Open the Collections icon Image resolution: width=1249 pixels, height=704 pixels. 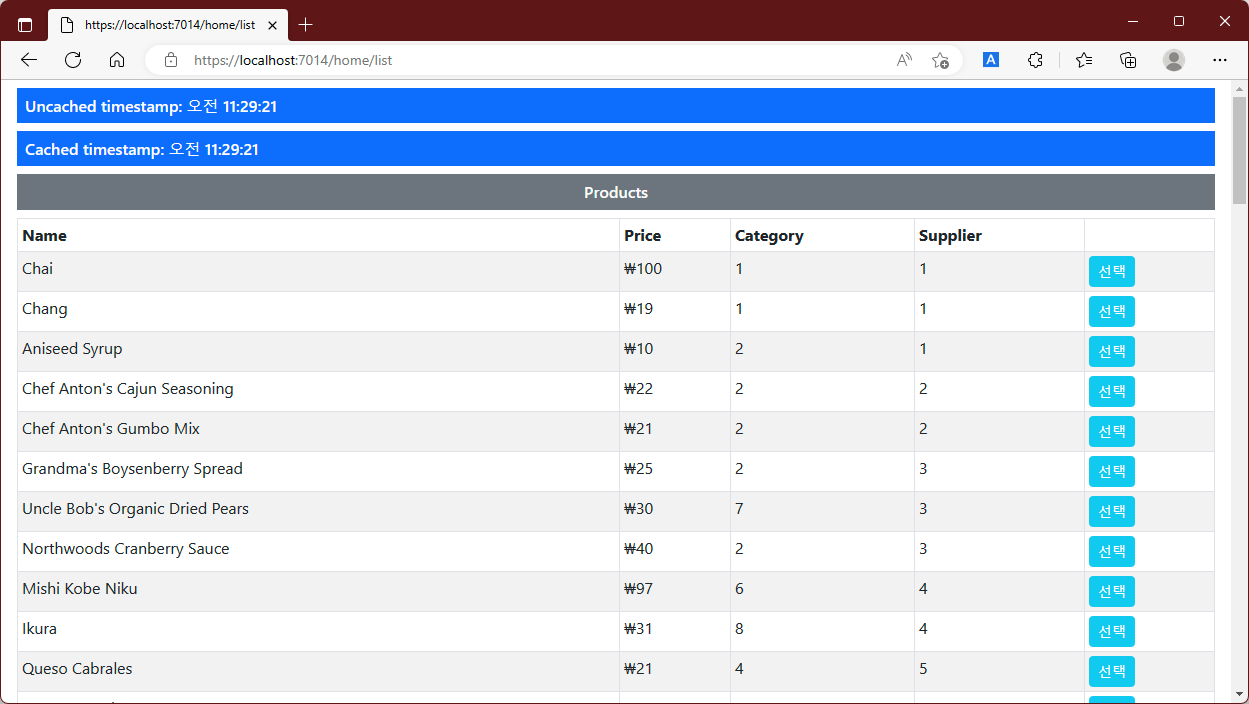pyautogui.click(x=1128, y=60)
